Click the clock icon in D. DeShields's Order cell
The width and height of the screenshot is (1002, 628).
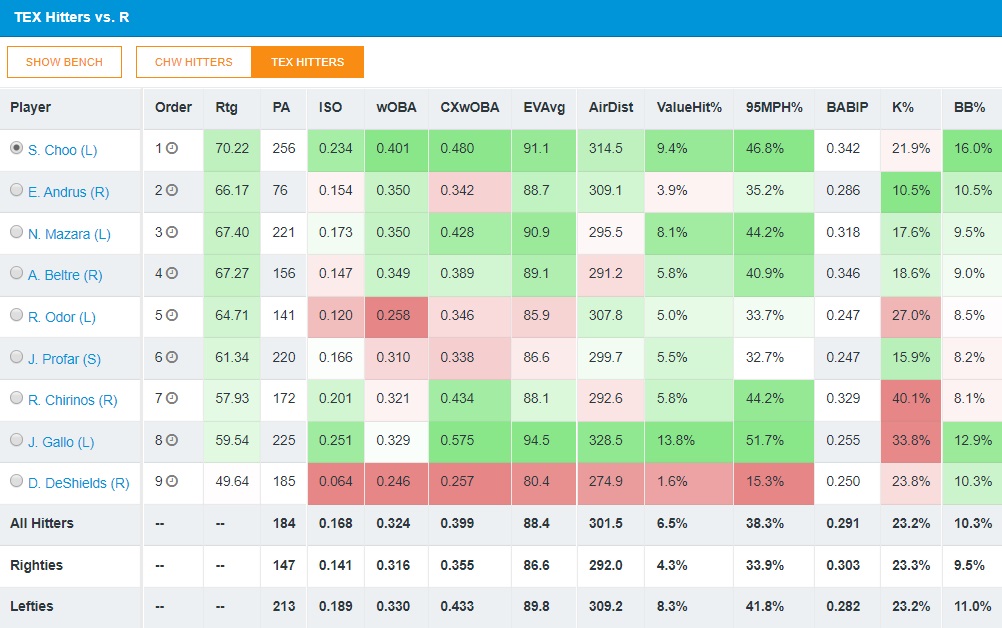point(172,482)
